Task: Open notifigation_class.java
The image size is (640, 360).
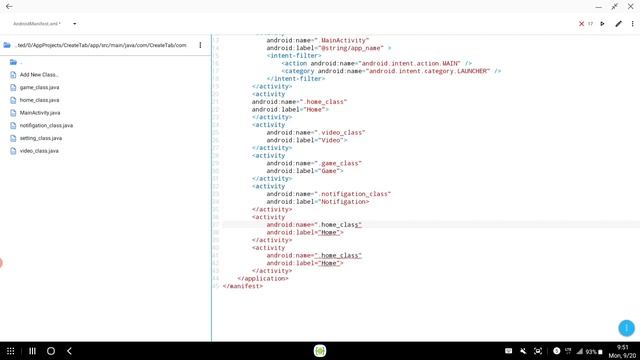Action: 46,125
